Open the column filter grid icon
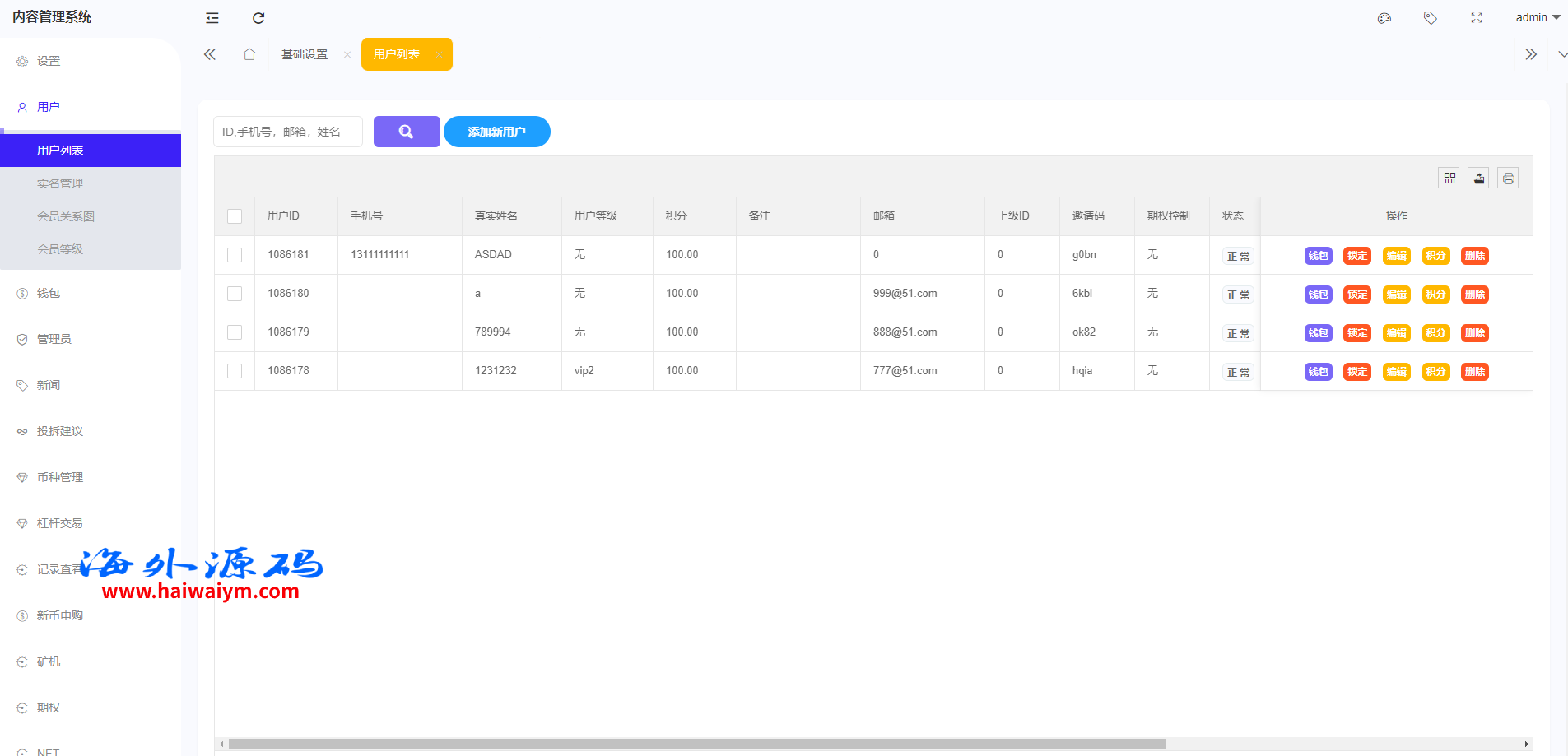The width and height of the screenshot is (1568, 756). pos(1449,179)
